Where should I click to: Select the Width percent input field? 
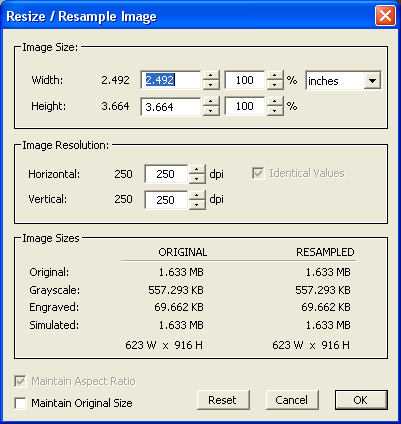click(245, 80)
